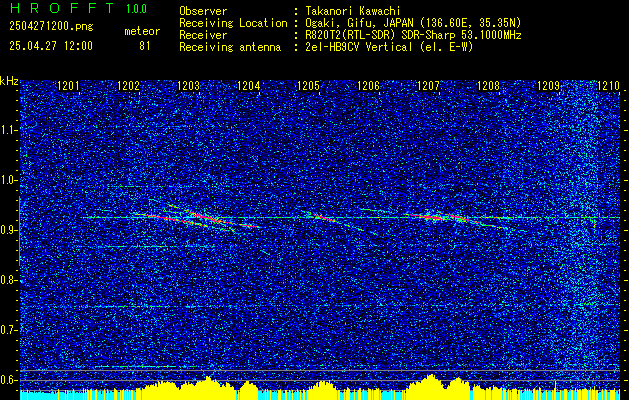
Task: Click the 1204 time marker
Action: click(x=249, y=86)
